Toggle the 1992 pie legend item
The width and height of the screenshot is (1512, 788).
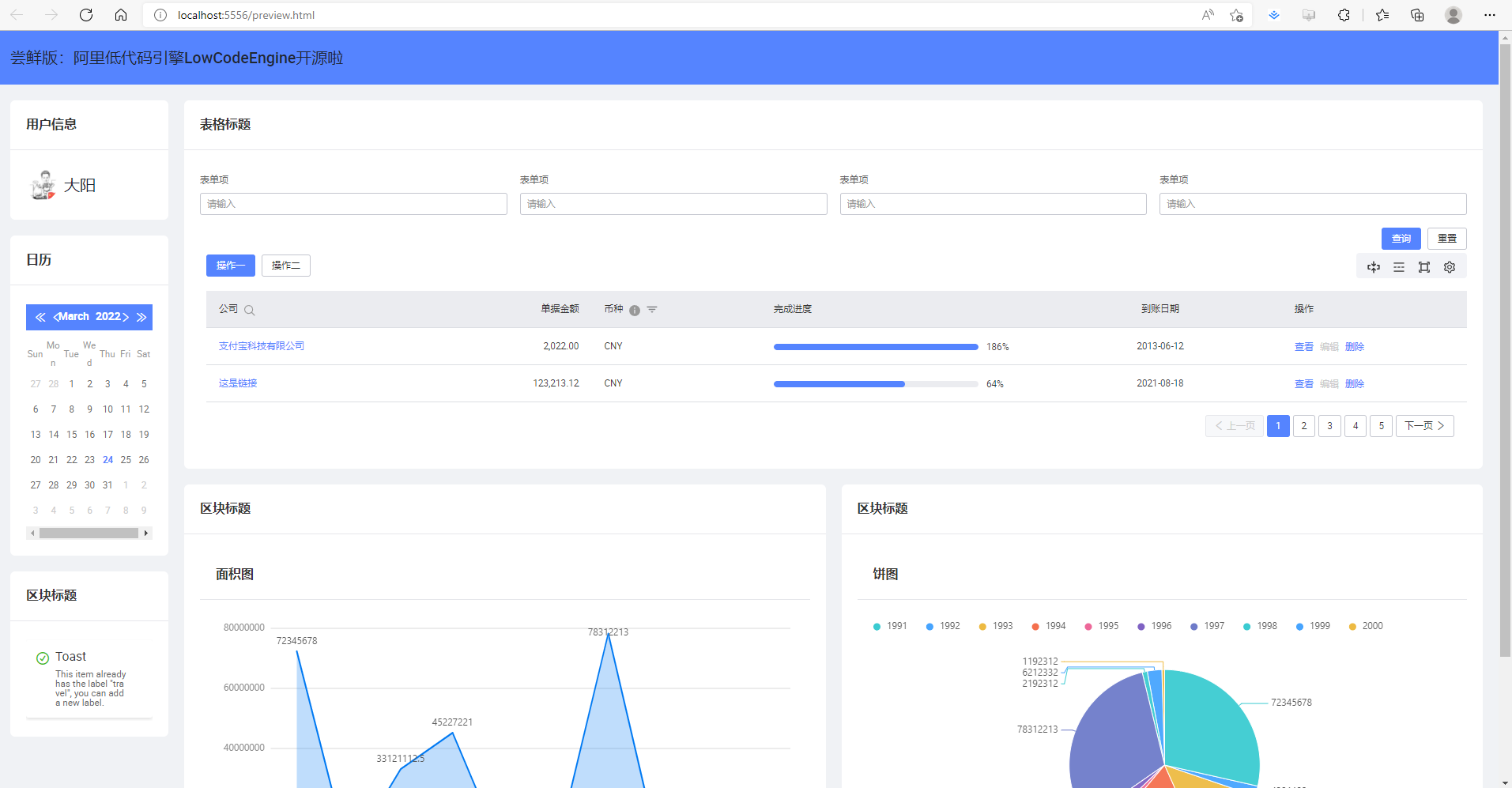pos(943,626)
